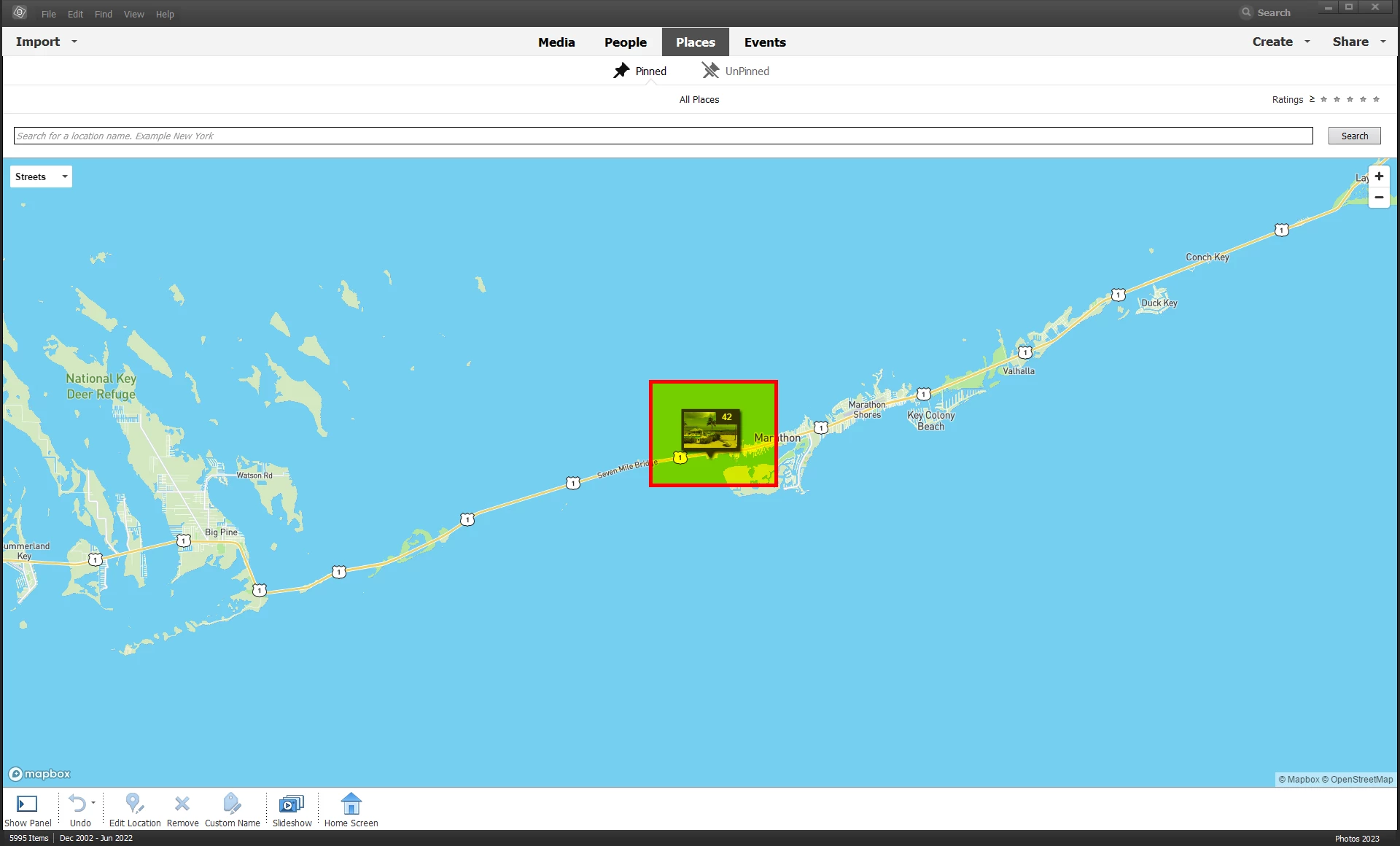This screenshot has height=846, width=1400.
Task: Switch to the Events tab
Action: click(x=764, y=42)
